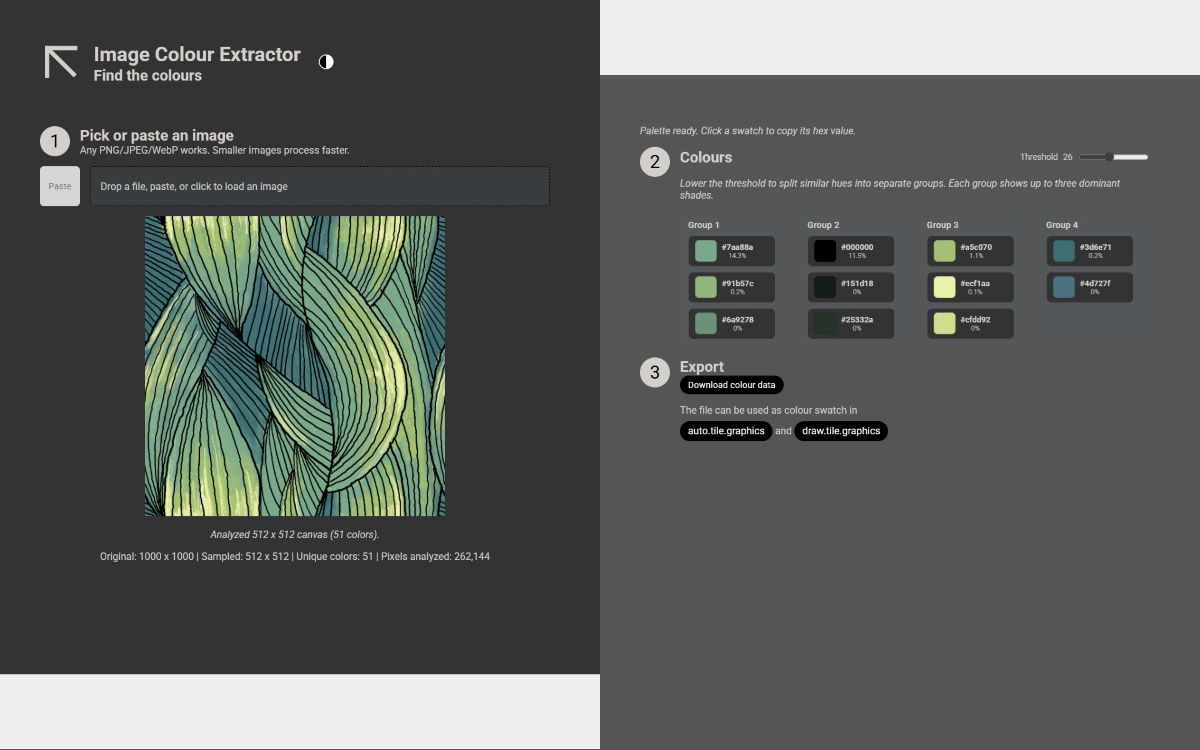
Task: Select the #6a9278 colour swatch
Action: 731,324
